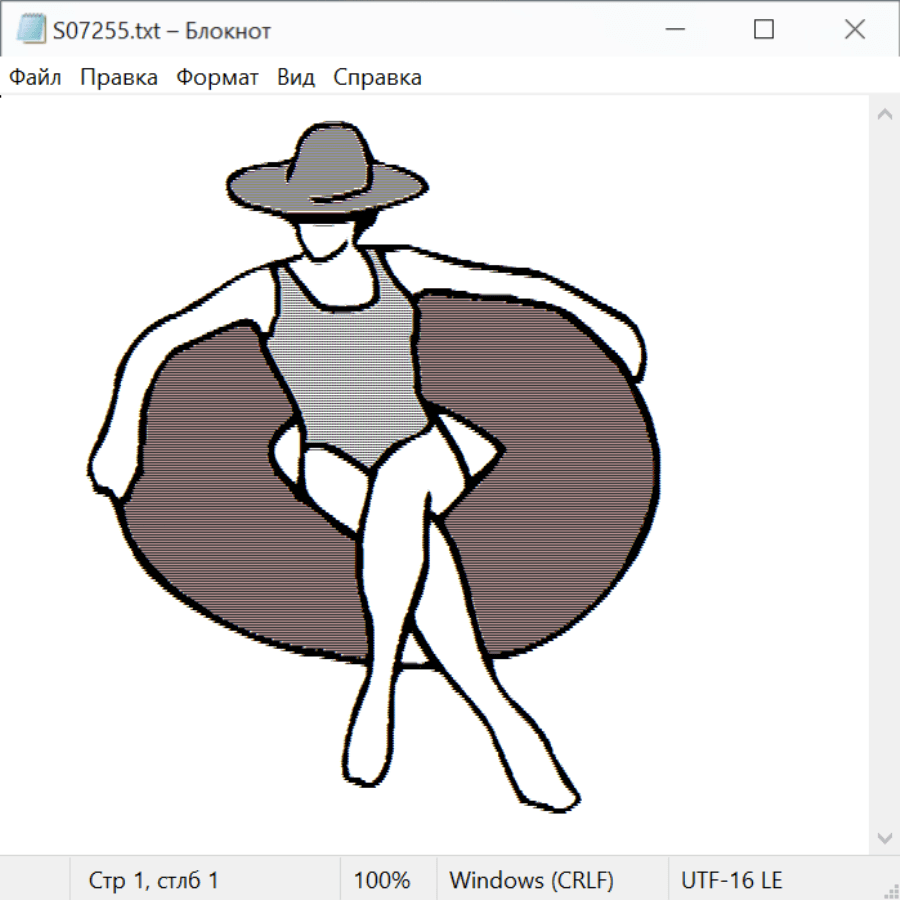The width and height of the screenshot is (900, 900).
Task: Maximize the Блокнот window
Action: click(764, 30)
